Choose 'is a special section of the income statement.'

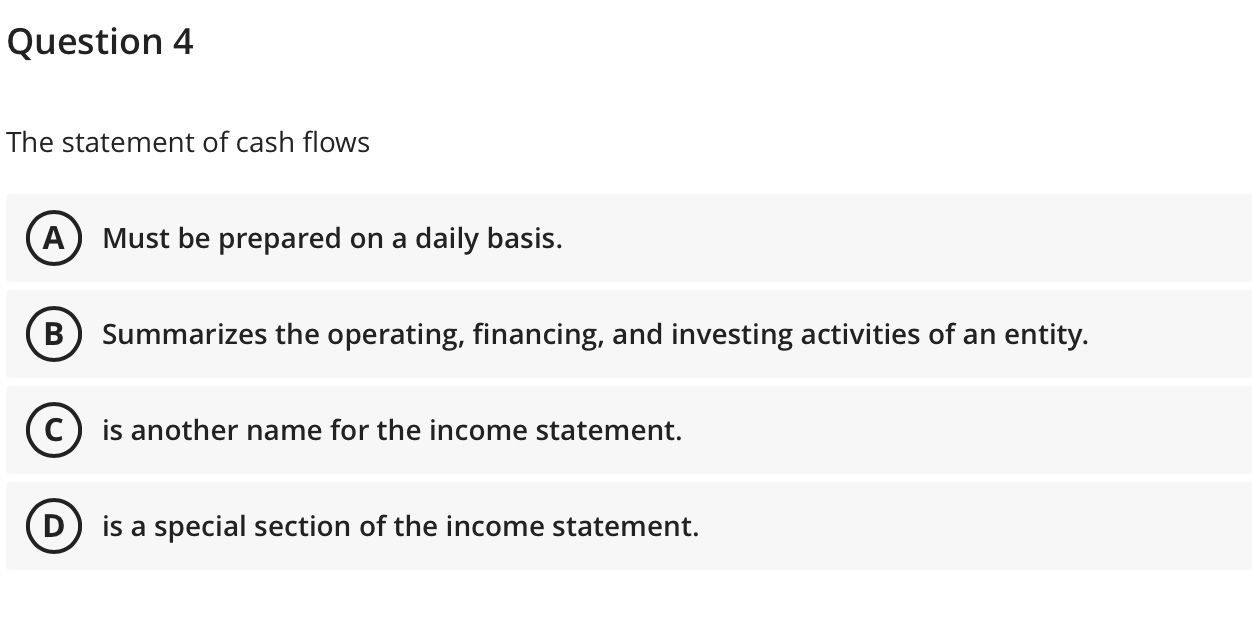[400, 527]
